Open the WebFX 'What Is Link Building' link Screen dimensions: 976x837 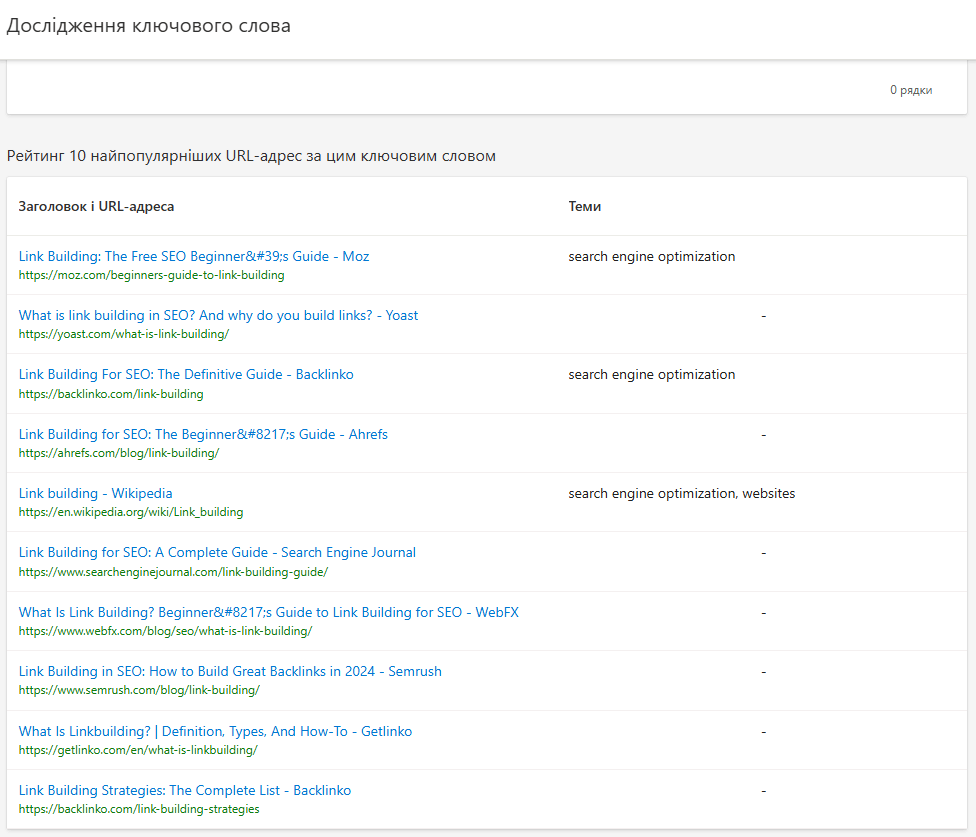pos(269,612)
